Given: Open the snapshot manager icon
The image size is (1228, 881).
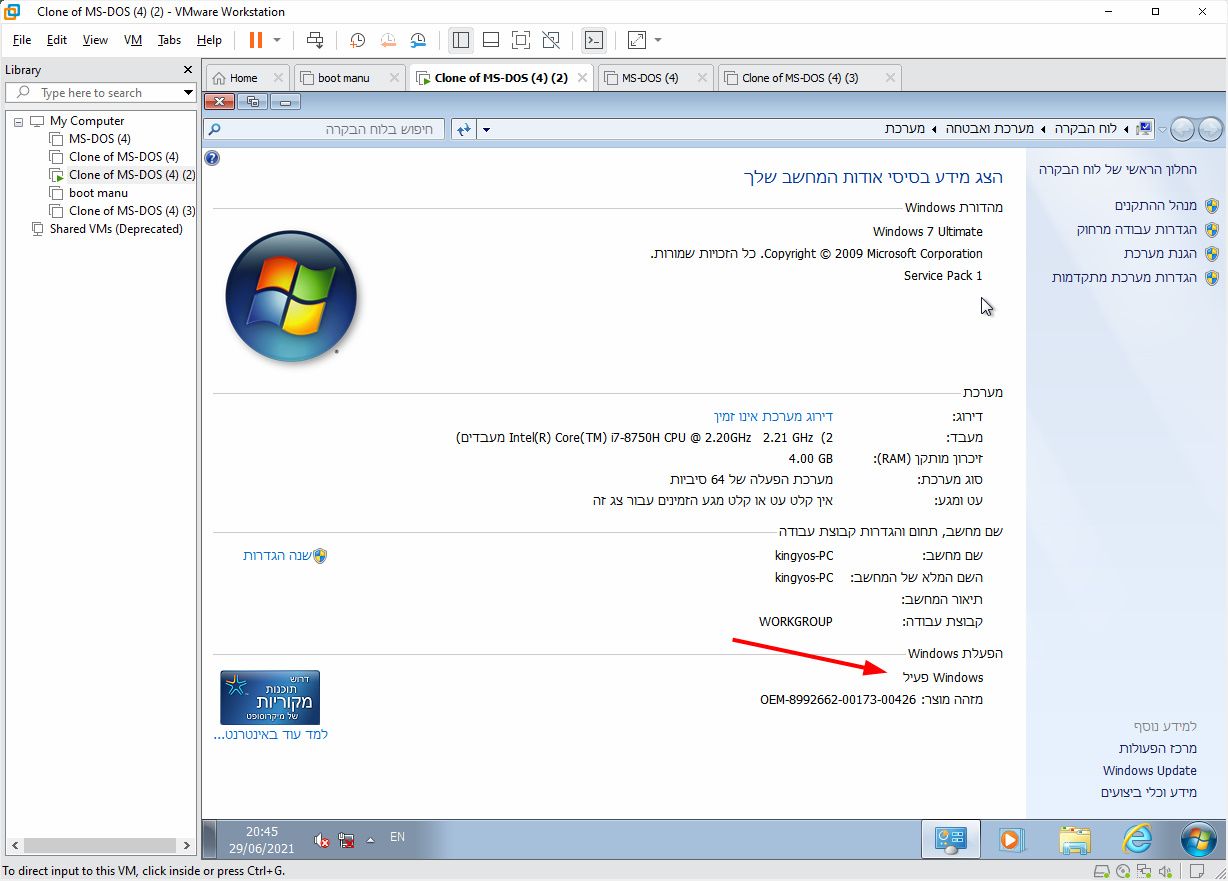Looking at the screenshot, I should (x=418, y=40).
